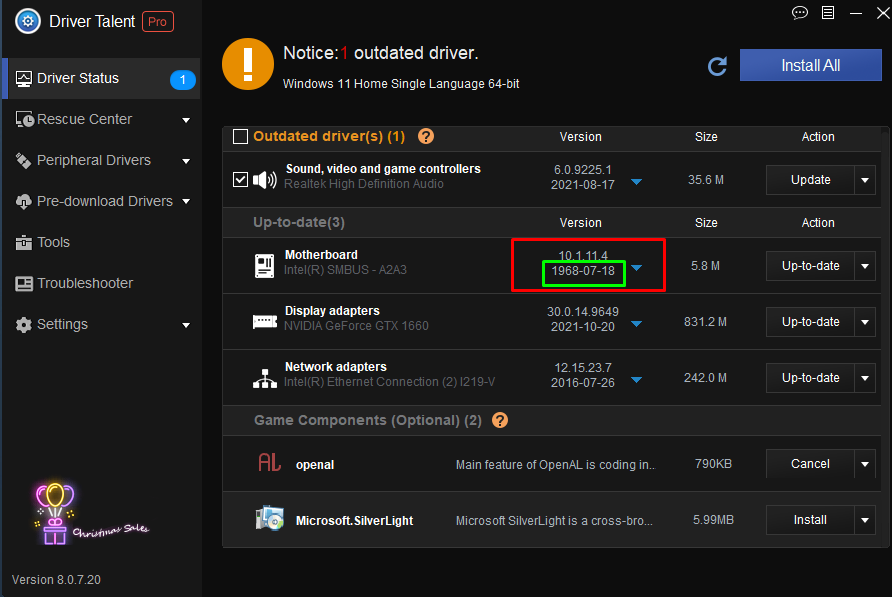Open Troubleshooter in the sidebar
892x597 pixels.
pos(101,283)
